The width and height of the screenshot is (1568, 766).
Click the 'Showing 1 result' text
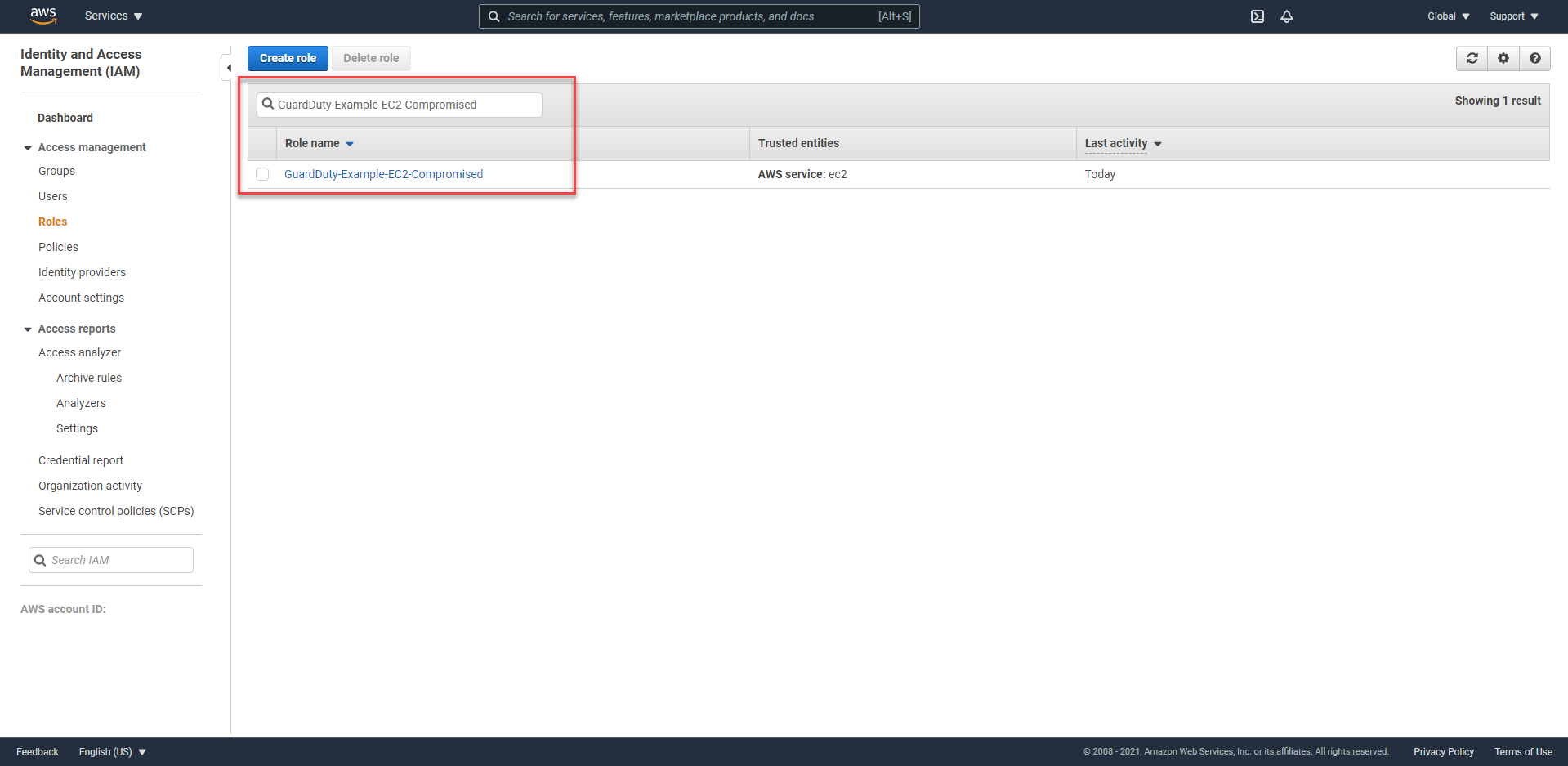[x=1498, y=101]
